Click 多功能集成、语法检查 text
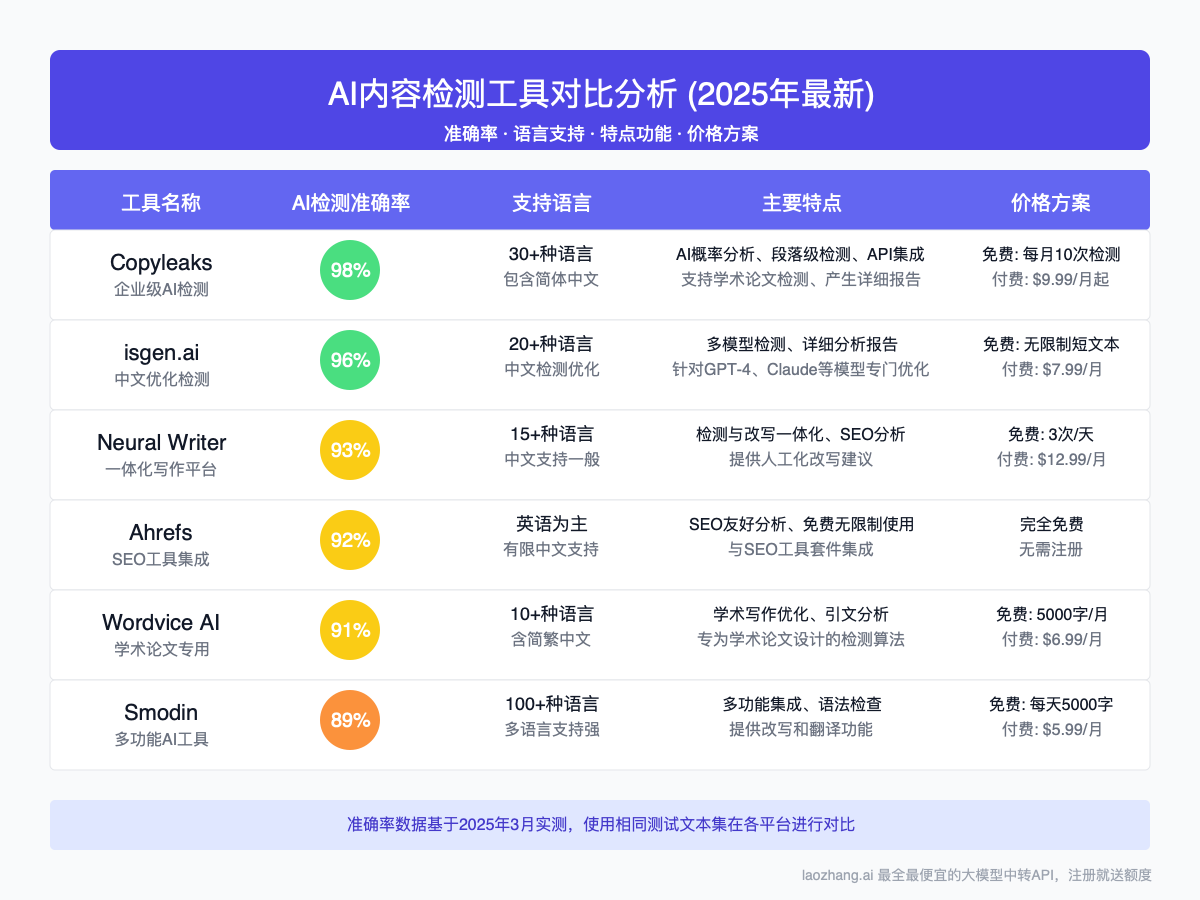The width and height of the screenshot is (1200, 900). point(801,704)
